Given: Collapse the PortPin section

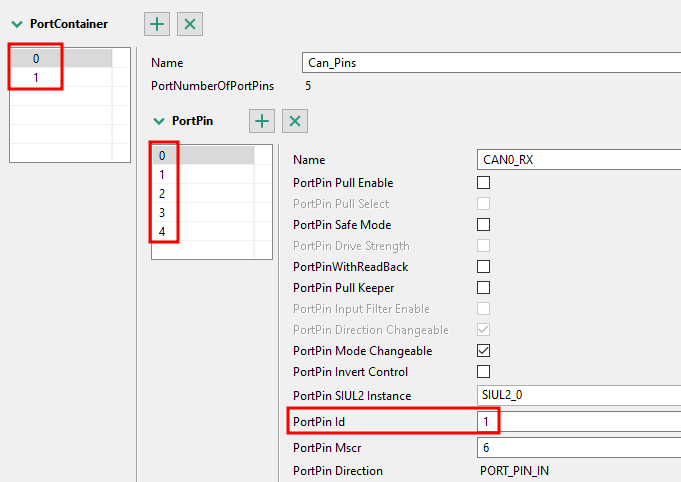Looking at the screenshot, I should pyautogui.click(x=158, y=121).
